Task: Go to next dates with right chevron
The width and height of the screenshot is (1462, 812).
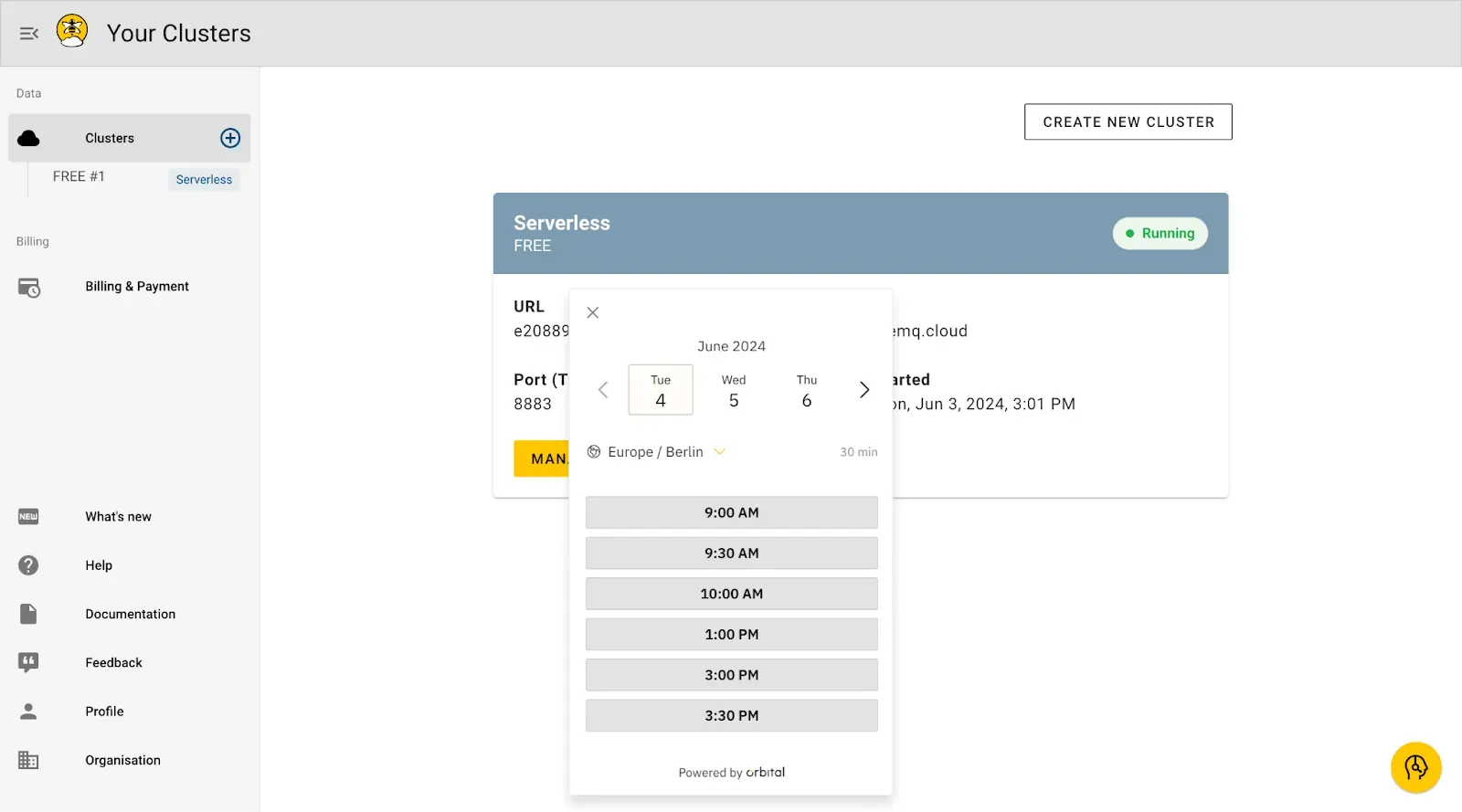Action: pyautogui.click(x=864, y=390)
